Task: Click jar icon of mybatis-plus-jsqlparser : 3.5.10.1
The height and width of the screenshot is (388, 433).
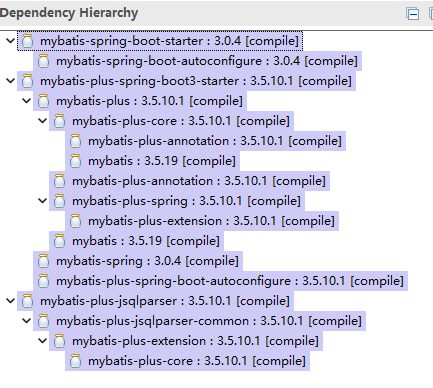Action: (27, 301)
